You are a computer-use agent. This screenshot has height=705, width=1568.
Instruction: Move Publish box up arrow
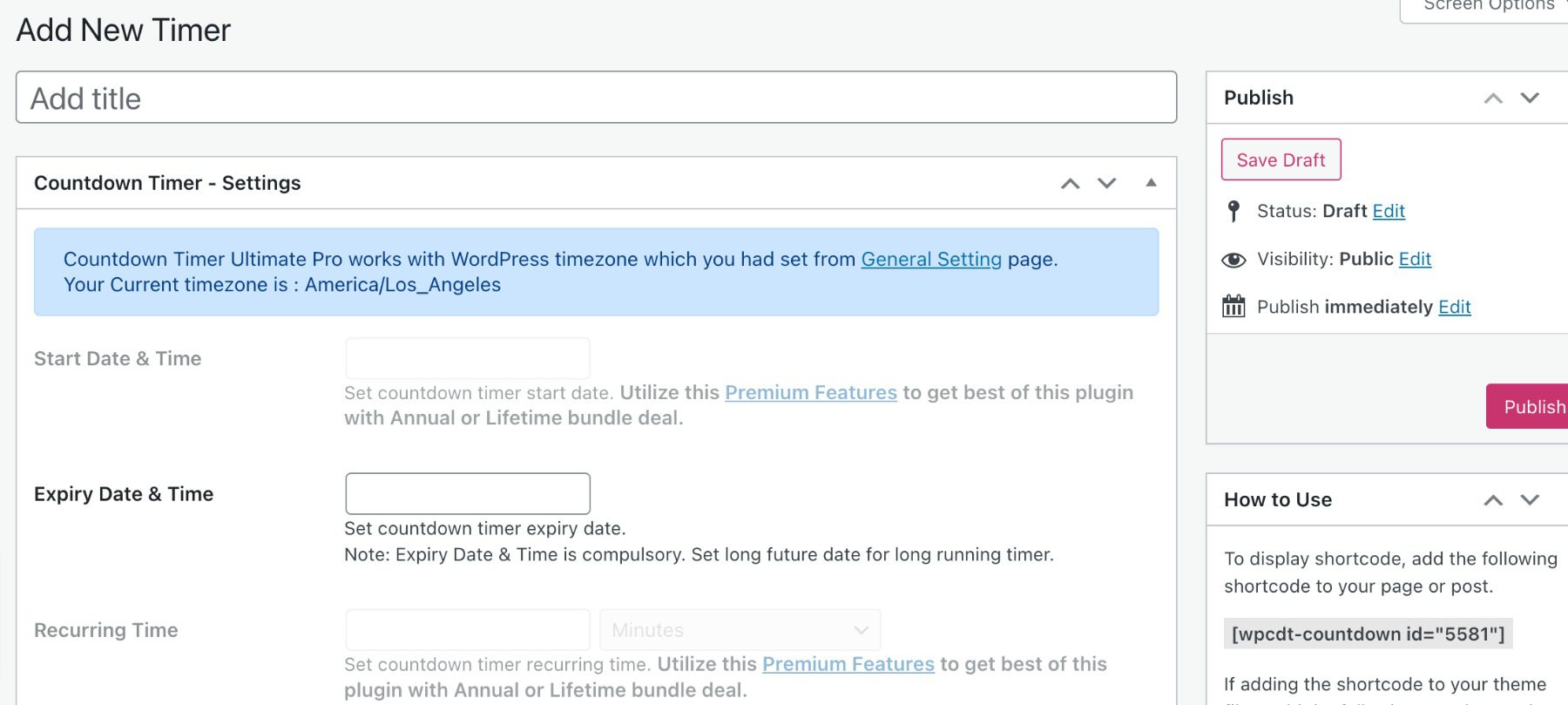[1493, 98]
